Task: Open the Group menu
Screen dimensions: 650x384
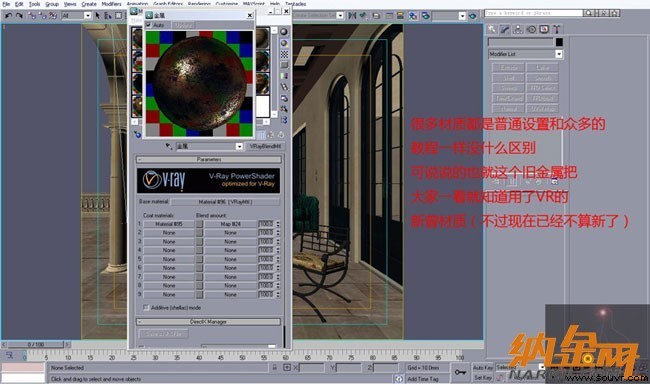Action: click(52, 4)
